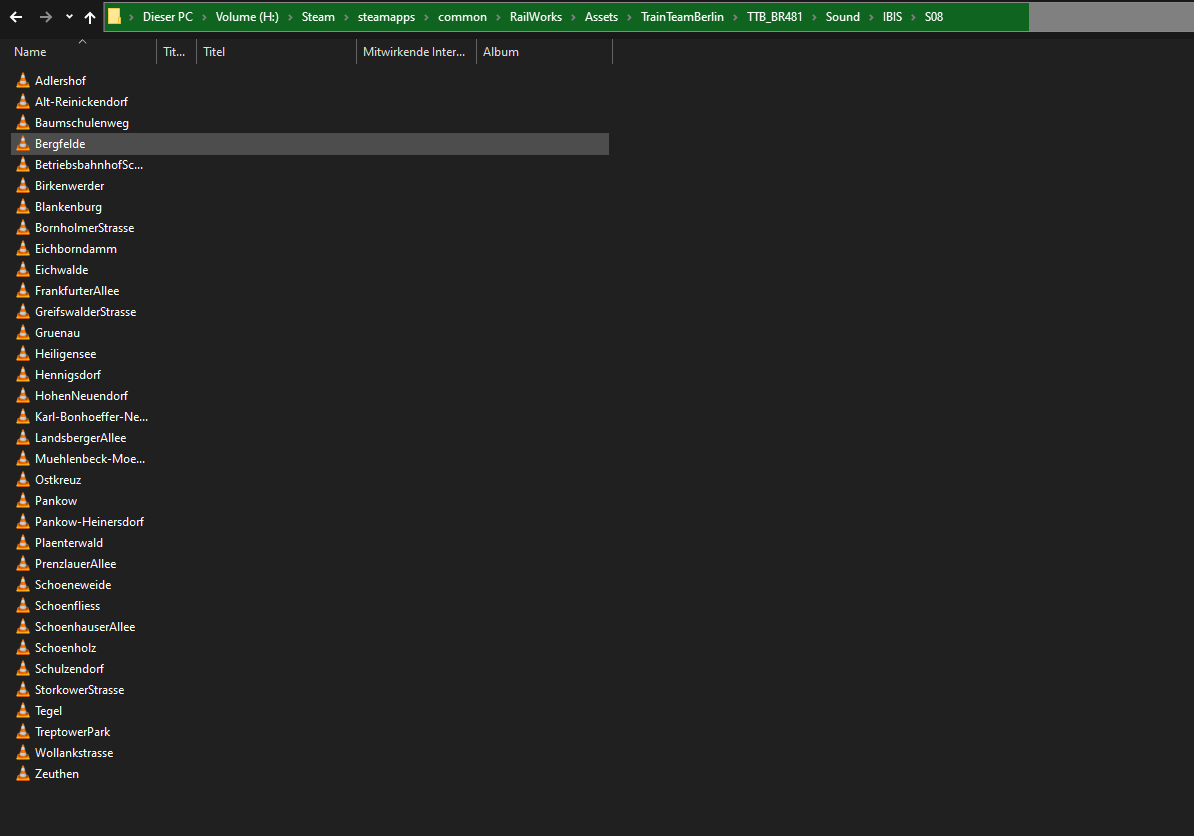The image size is (1194, 836).
Task: Select file name PrenzlauerAllee
Action: pyautogui.click(x=75, y=563)
